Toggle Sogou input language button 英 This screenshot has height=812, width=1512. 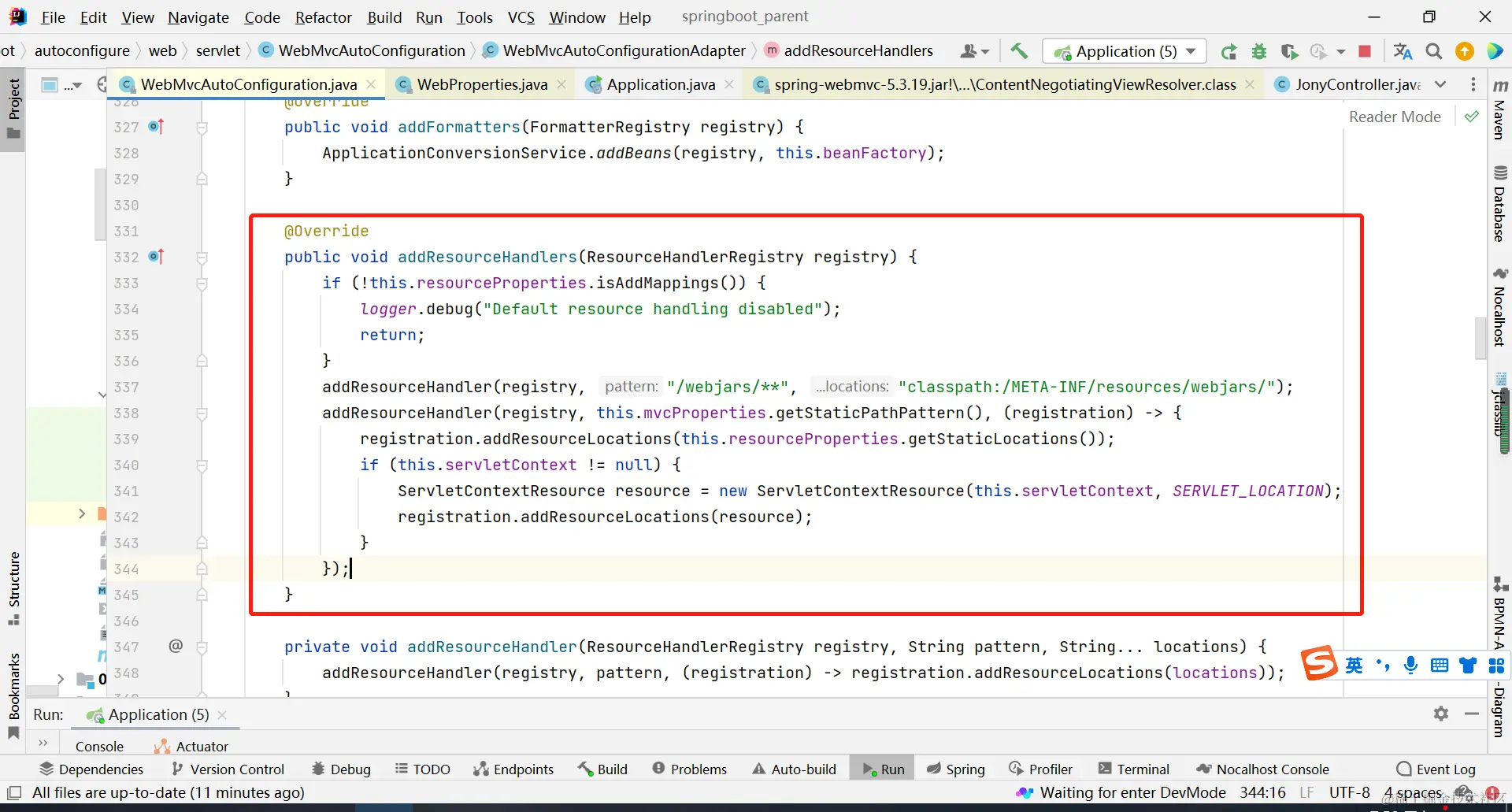[x=1354, y=666]
